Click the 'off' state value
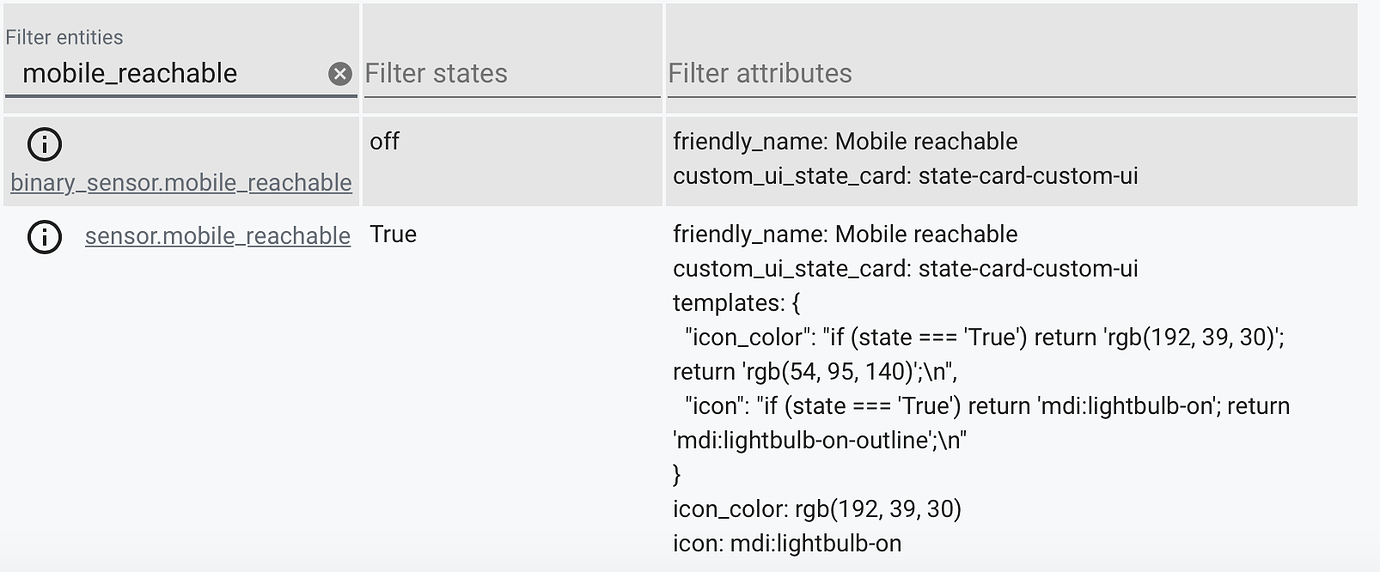The image size is (1380, 572). pyautogui.click(x=384, y=142)
